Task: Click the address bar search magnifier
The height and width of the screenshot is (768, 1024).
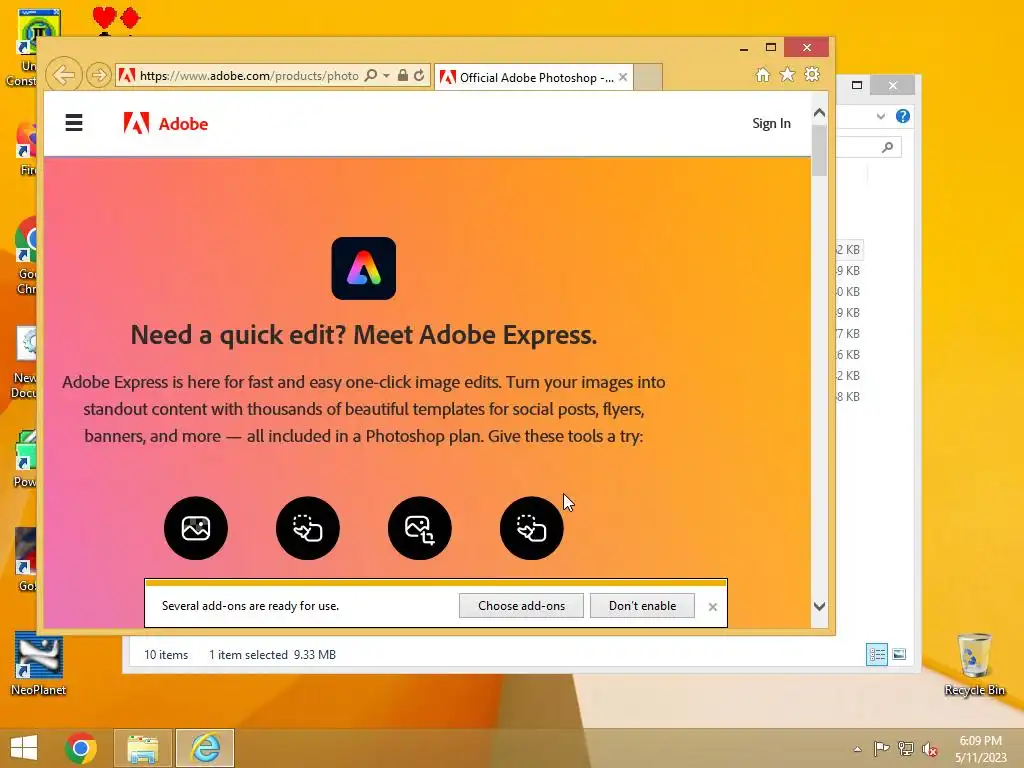Action: point(371,76)
